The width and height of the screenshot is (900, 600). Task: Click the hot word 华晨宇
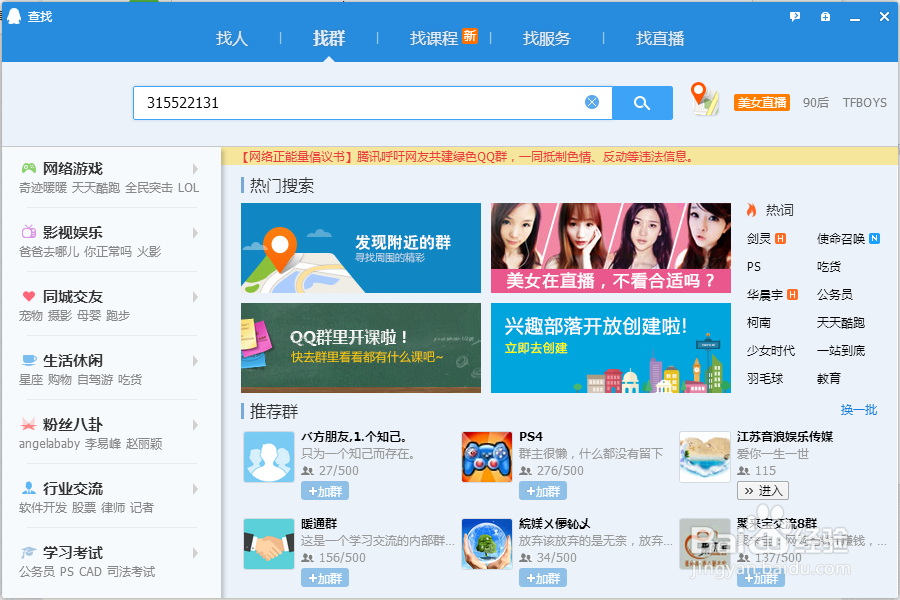(765, 295)
